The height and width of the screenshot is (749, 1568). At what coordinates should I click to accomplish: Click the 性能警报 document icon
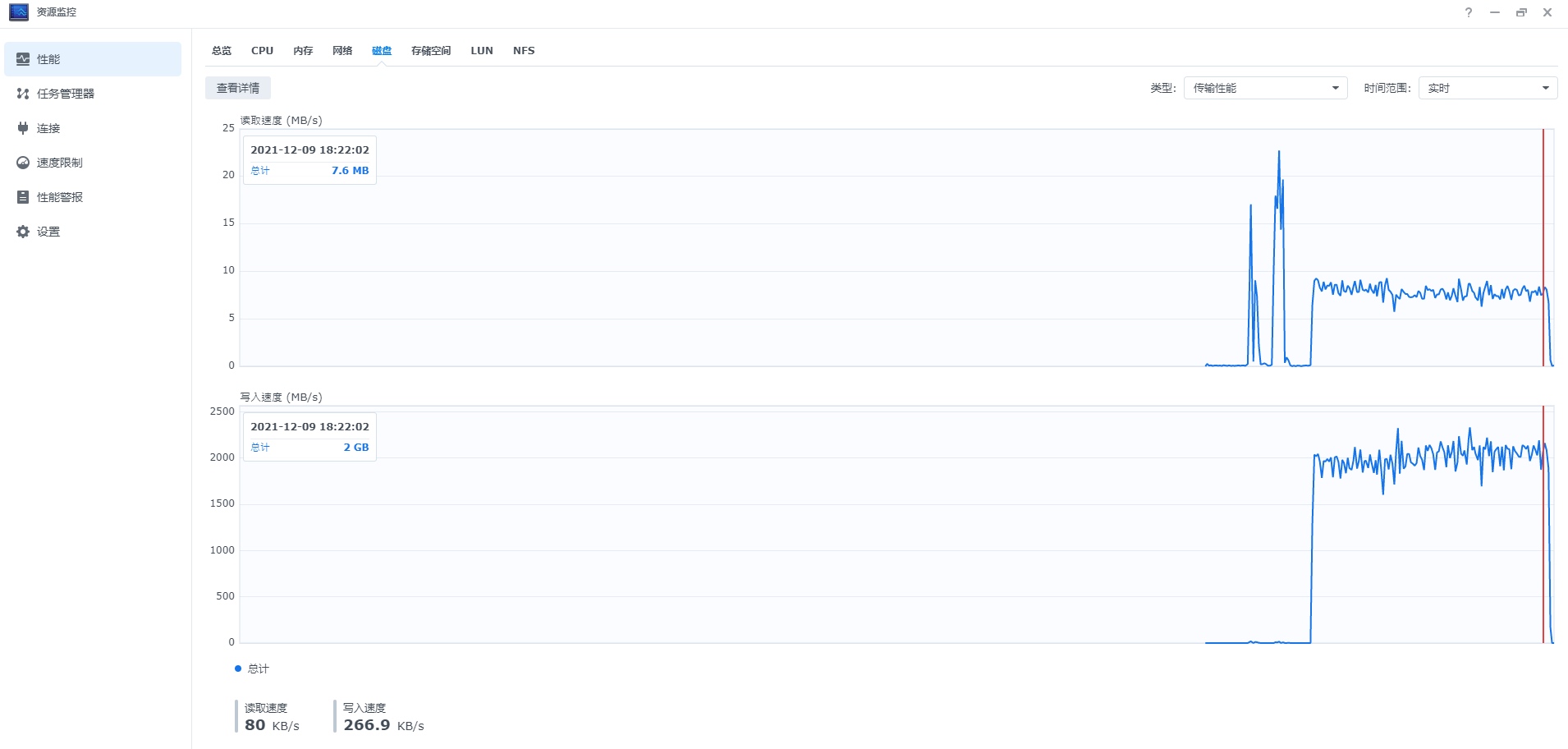[23, 197]
